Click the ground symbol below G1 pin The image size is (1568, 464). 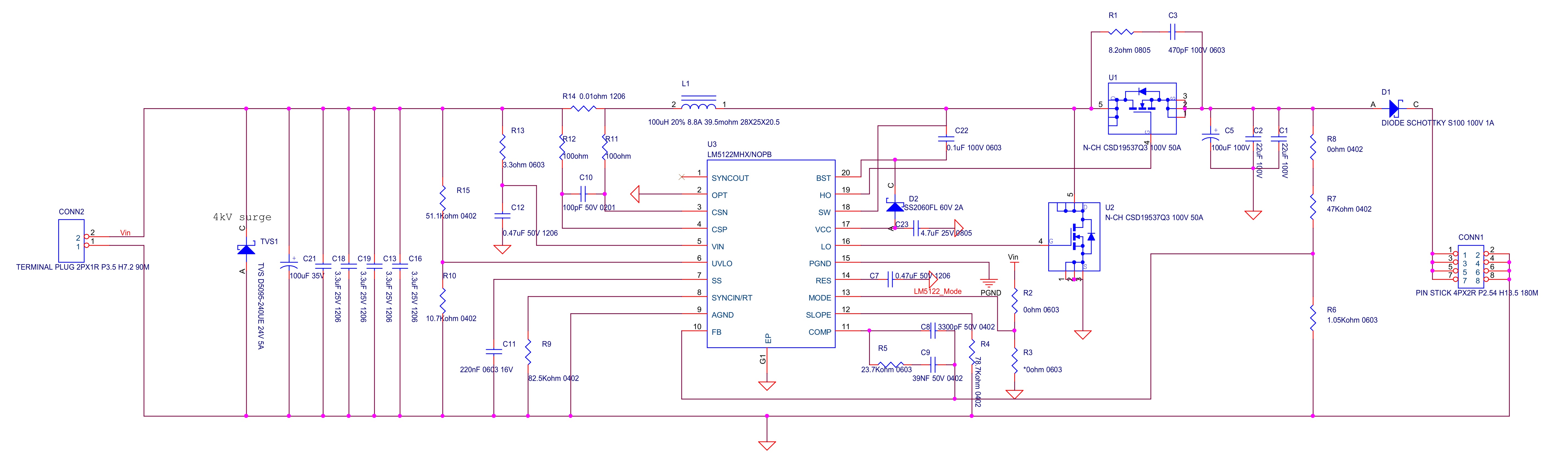pos(767,385)
